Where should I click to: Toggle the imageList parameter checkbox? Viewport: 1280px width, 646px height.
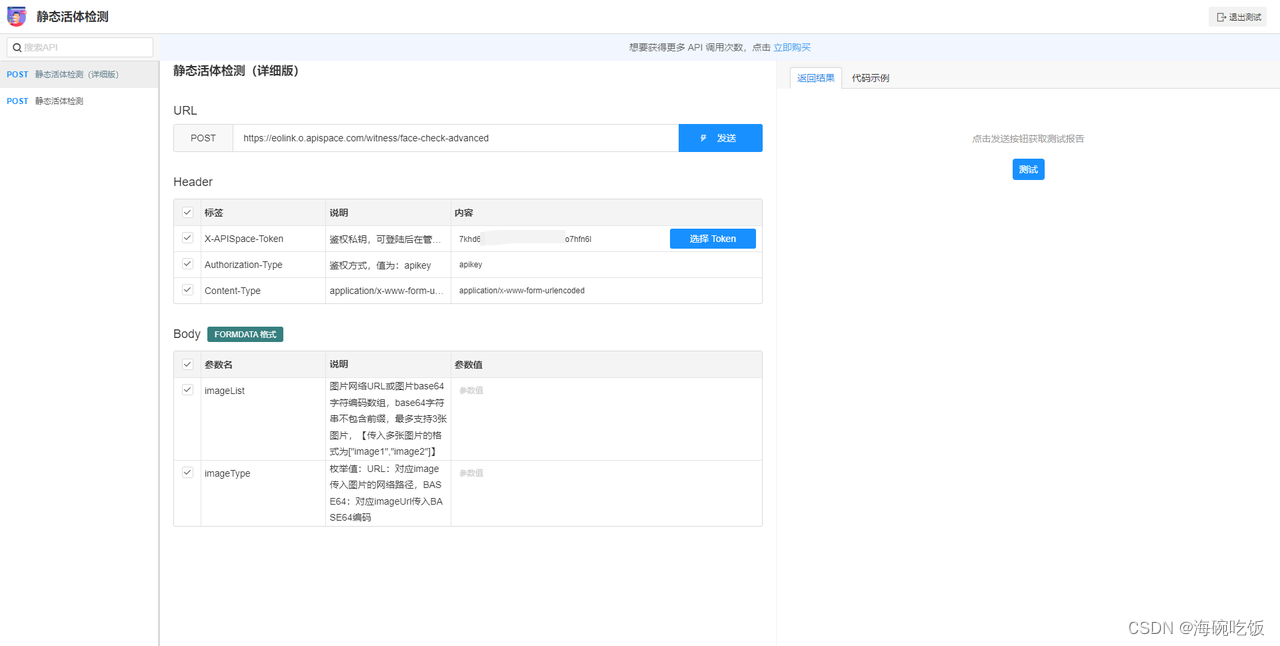tap(187, 389)
